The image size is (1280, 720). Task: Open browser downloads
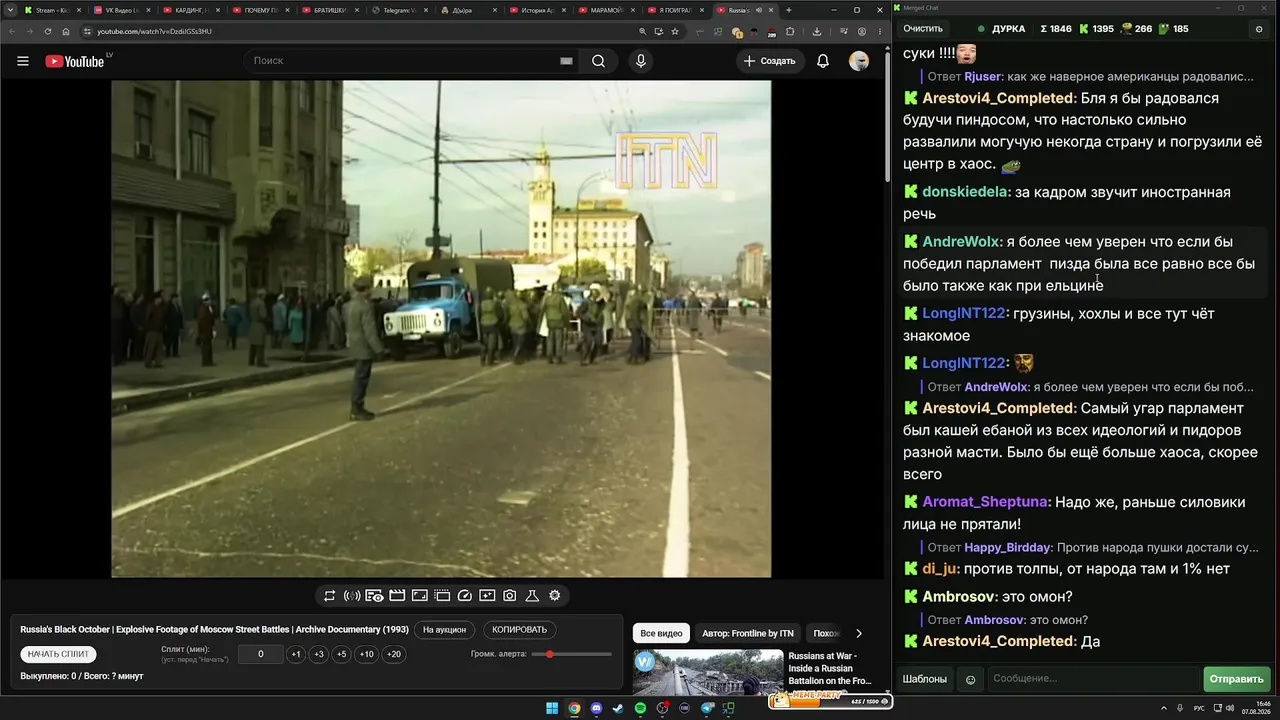(817, 31)
